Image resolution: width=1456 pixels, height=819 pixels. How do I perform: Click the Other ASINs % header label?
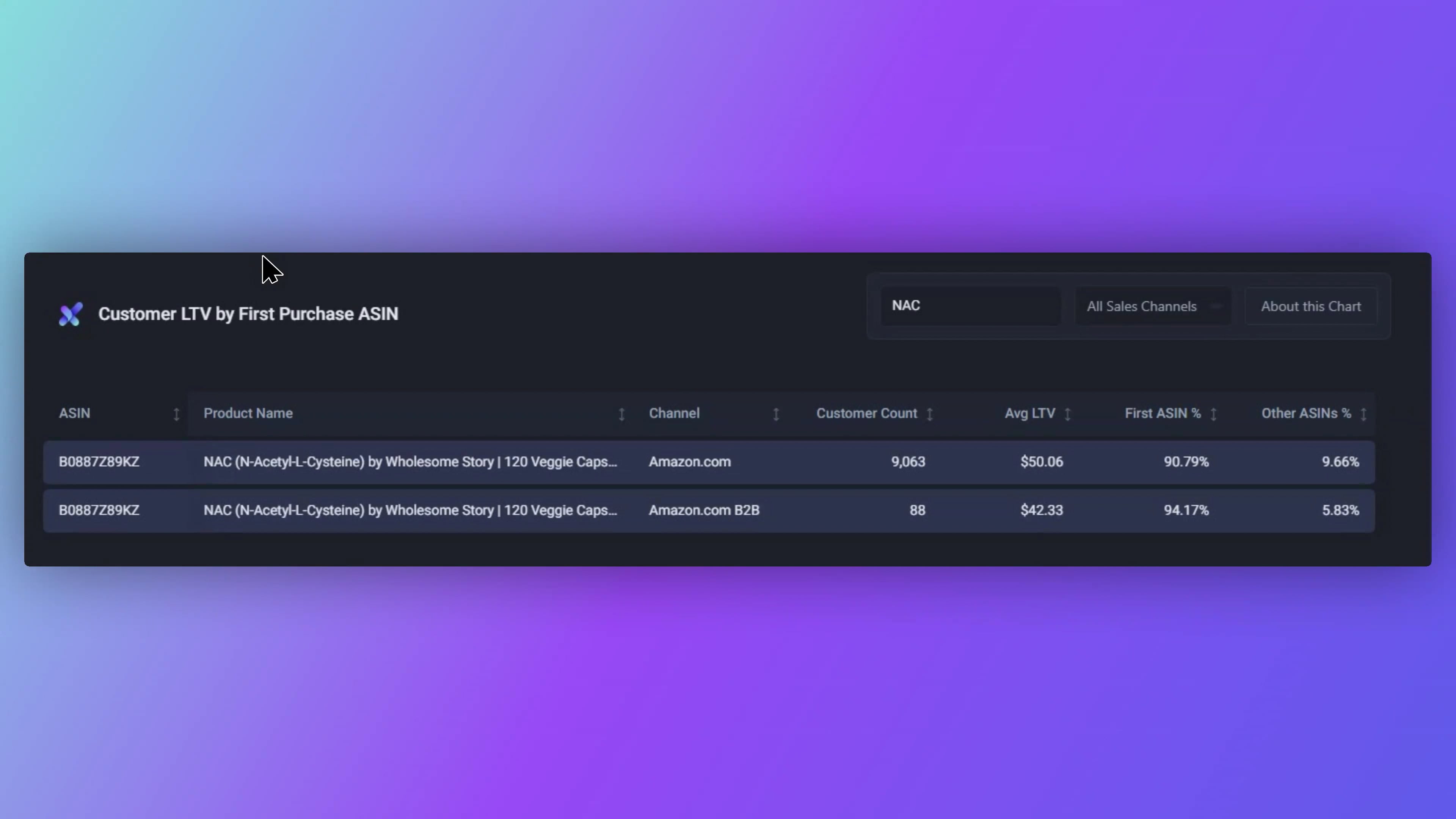(x=1306, y=413)
